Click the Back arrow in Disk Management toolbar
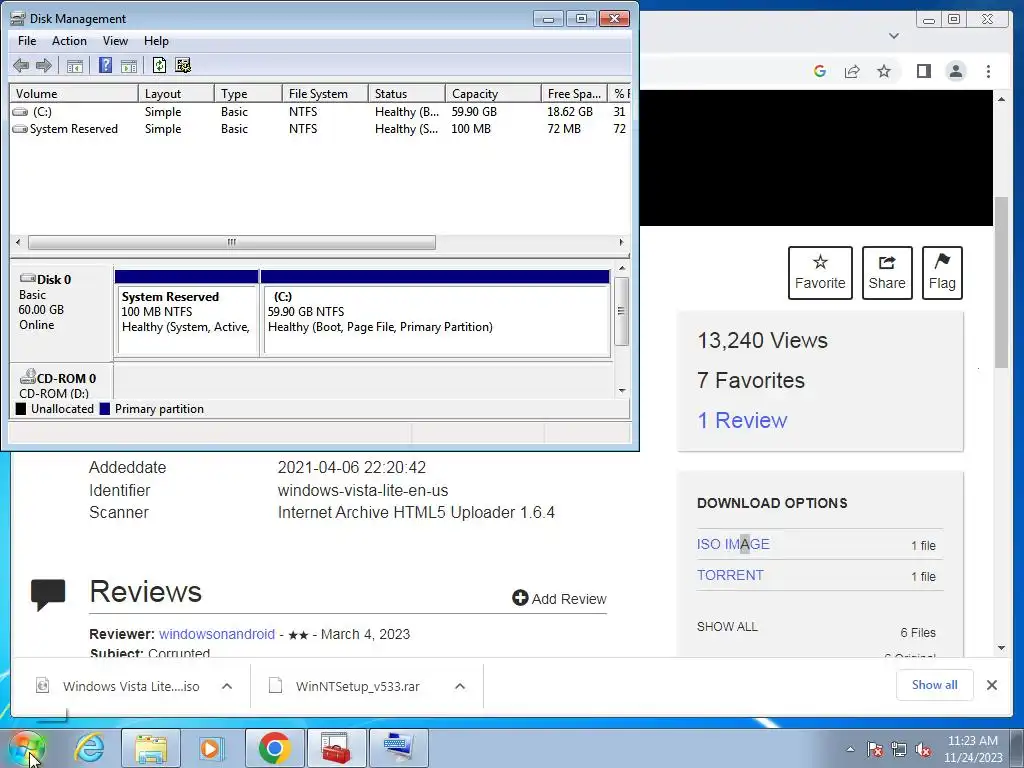 pyautogui.click(x=21, y=65)
